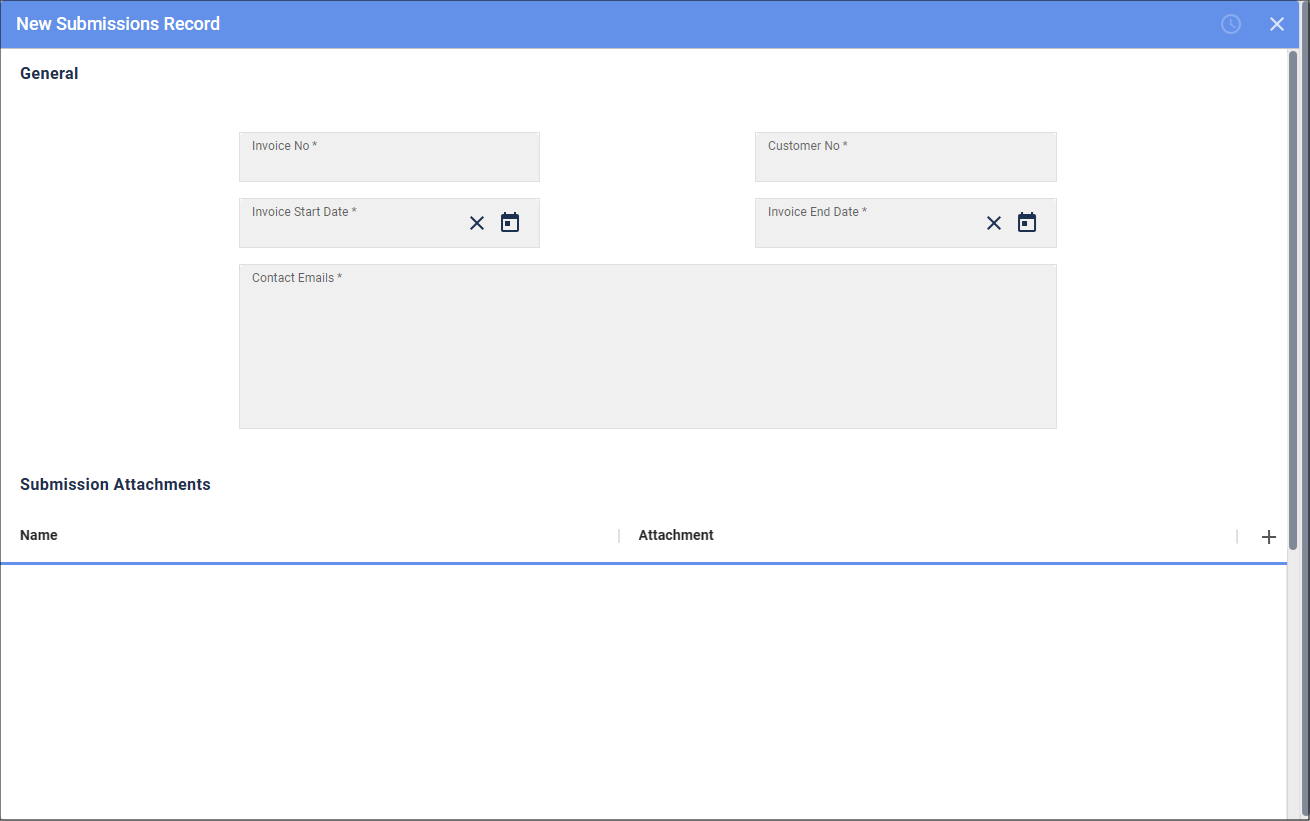This screenshot has height=821, width=1310.
Task: Close the New Submissions Record dialog
Action: pyautogui.click(x=1277, y=23)
